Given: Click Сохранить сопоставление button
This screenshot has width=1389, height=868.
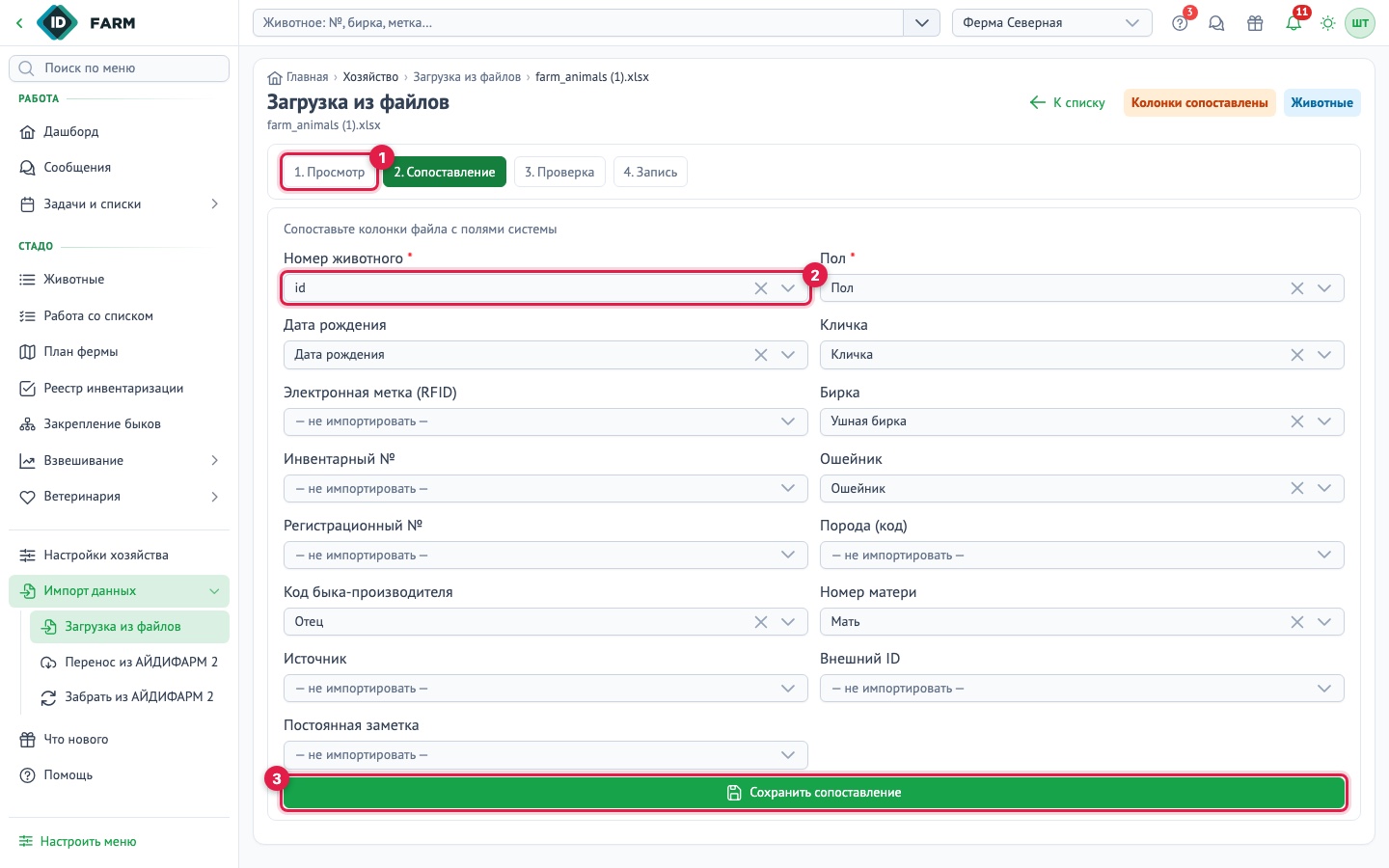Looking at the screenshot, I should [814, 793].
